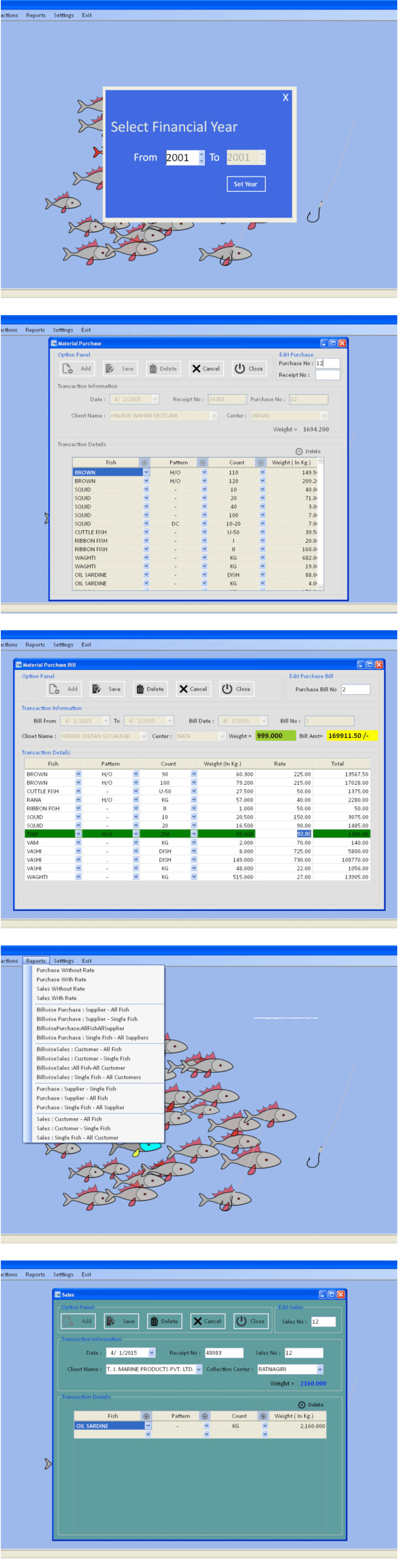Expand Client Name HALIMA WAHAB MOTLANI dropdown
This screenshot has width=398, height=1568.
tap(214, 416)
